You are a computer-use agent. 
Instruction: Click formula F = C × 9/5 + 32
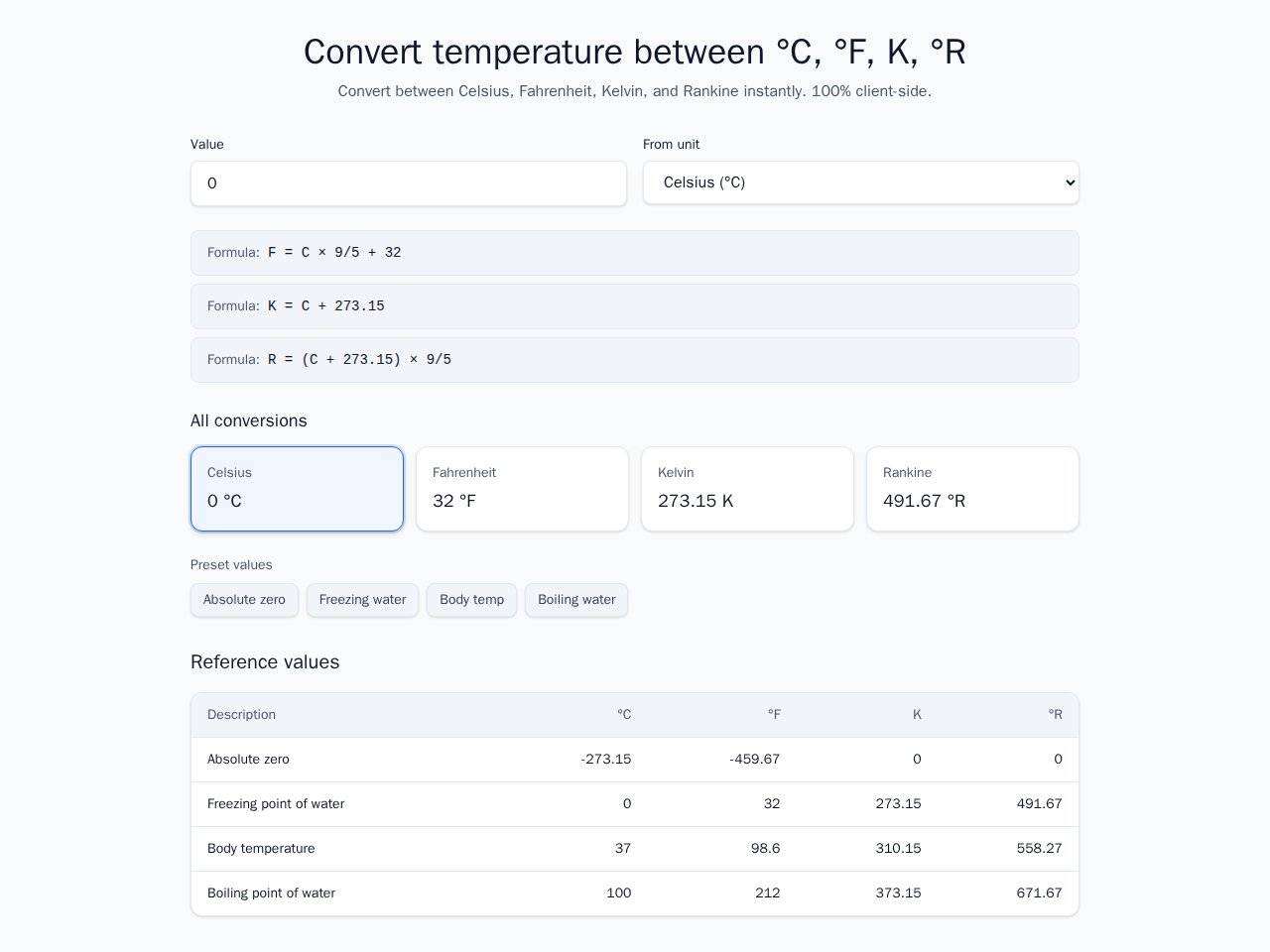tap(635, 253)
